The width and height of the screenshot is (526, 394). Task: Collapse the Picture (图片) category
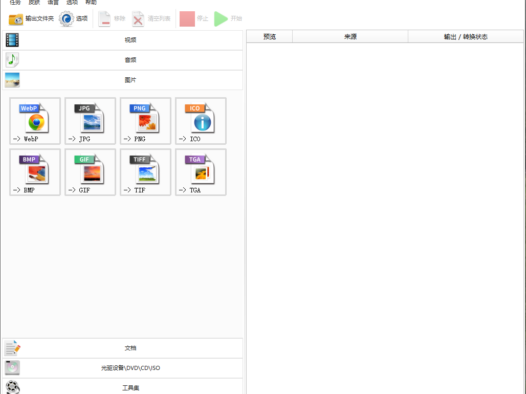(122, 80)
